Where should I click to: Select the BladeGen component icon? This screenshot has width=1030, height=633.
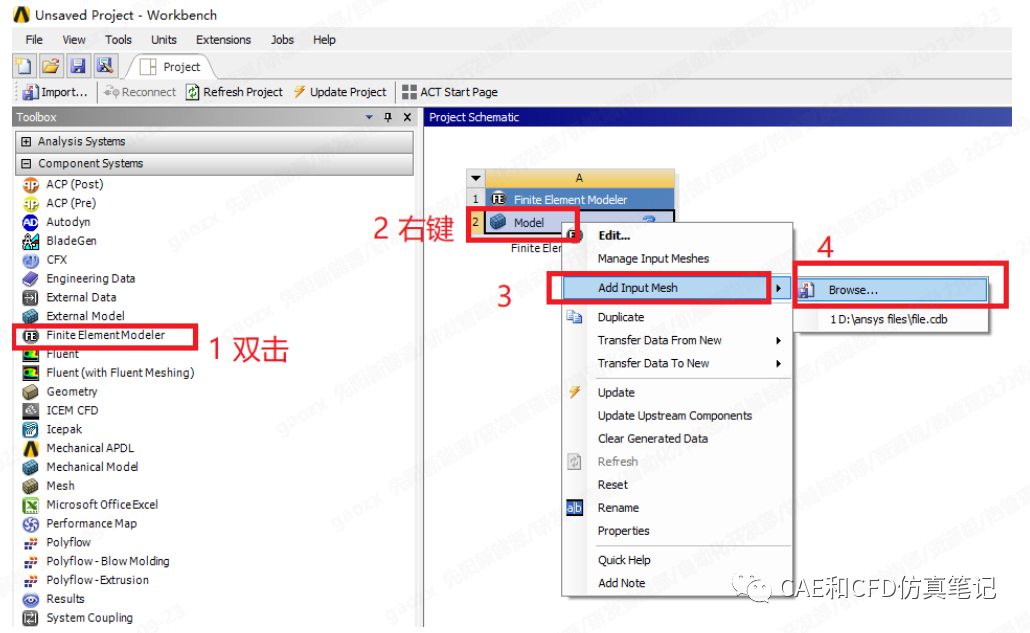tap(30, 241)
